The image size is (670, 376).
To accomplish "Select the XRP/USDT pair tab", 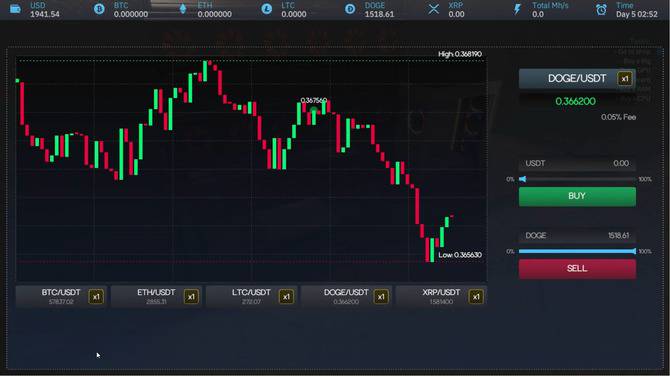I will point(441,297).
